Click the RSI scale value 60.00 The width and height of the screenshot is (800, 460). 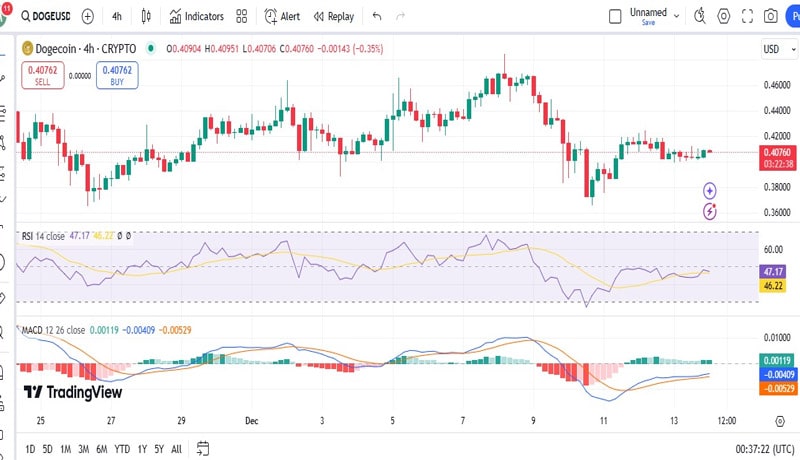[x=773, y=249]
